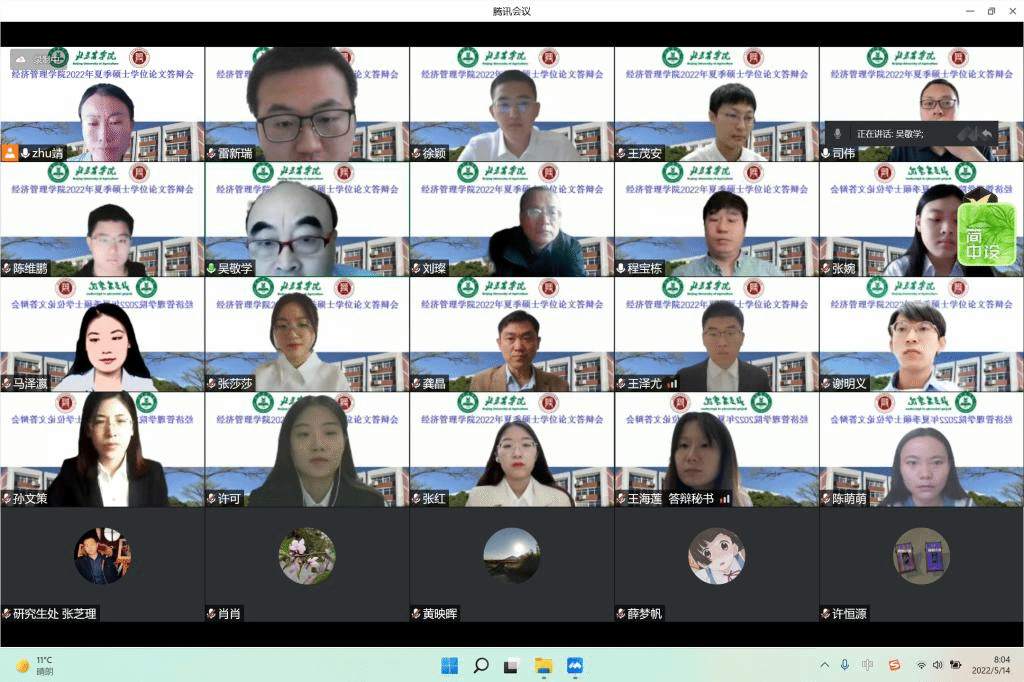1024x682 pixels.
Task: Expand the hidden system tray icons
Action: [824, 665]
